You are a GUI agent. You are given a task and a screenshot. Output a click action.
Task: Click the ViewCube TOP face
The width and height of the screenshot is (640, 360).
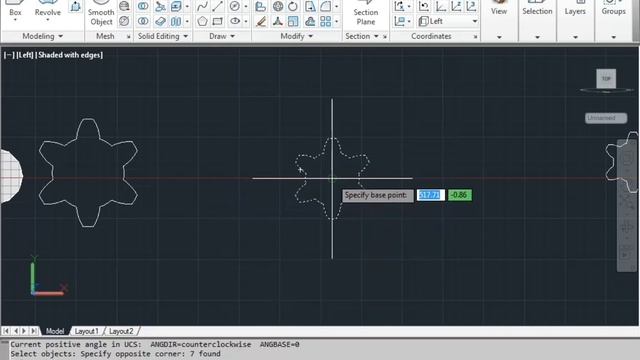(x=606, y=78)
